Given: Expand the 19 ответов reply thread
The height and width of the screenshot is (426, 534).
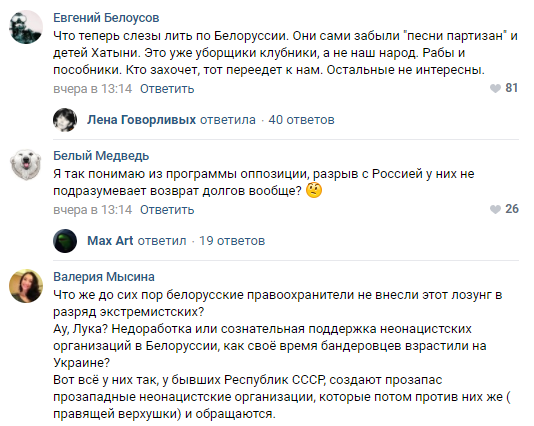Looking at the screenshot, I should (232, 241).
